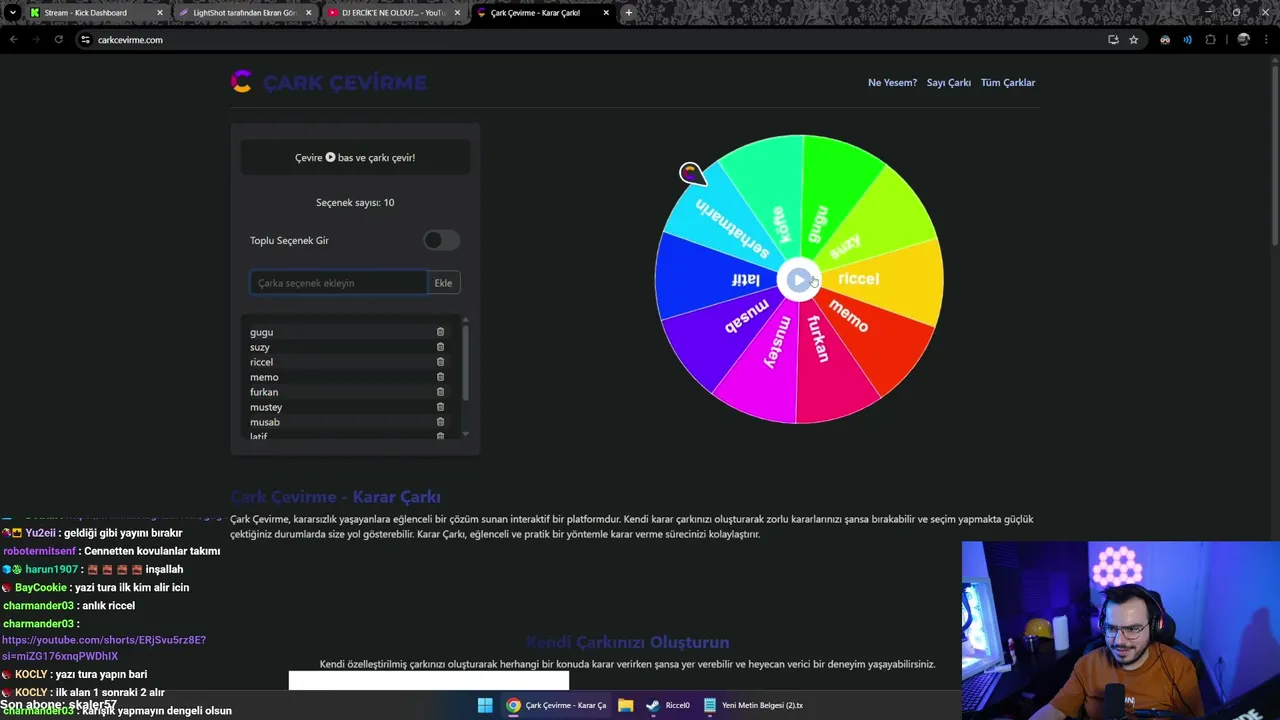1280x720 pixels.
Task: Click the Seçenek sayısı: 10 label
Action: click(x=355, y=202)
